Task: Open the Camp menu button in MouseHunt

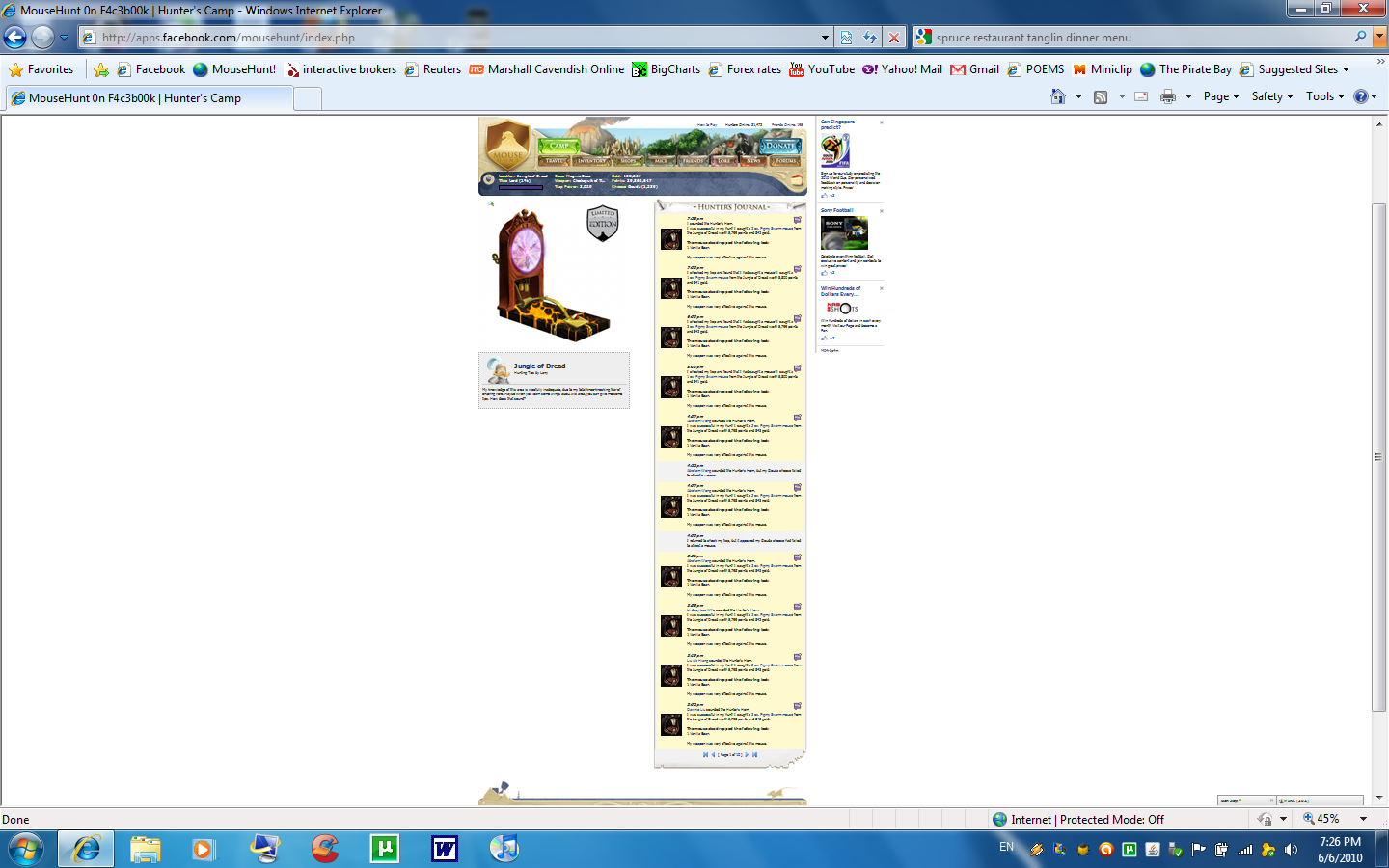Action: [x=558, y=146]
